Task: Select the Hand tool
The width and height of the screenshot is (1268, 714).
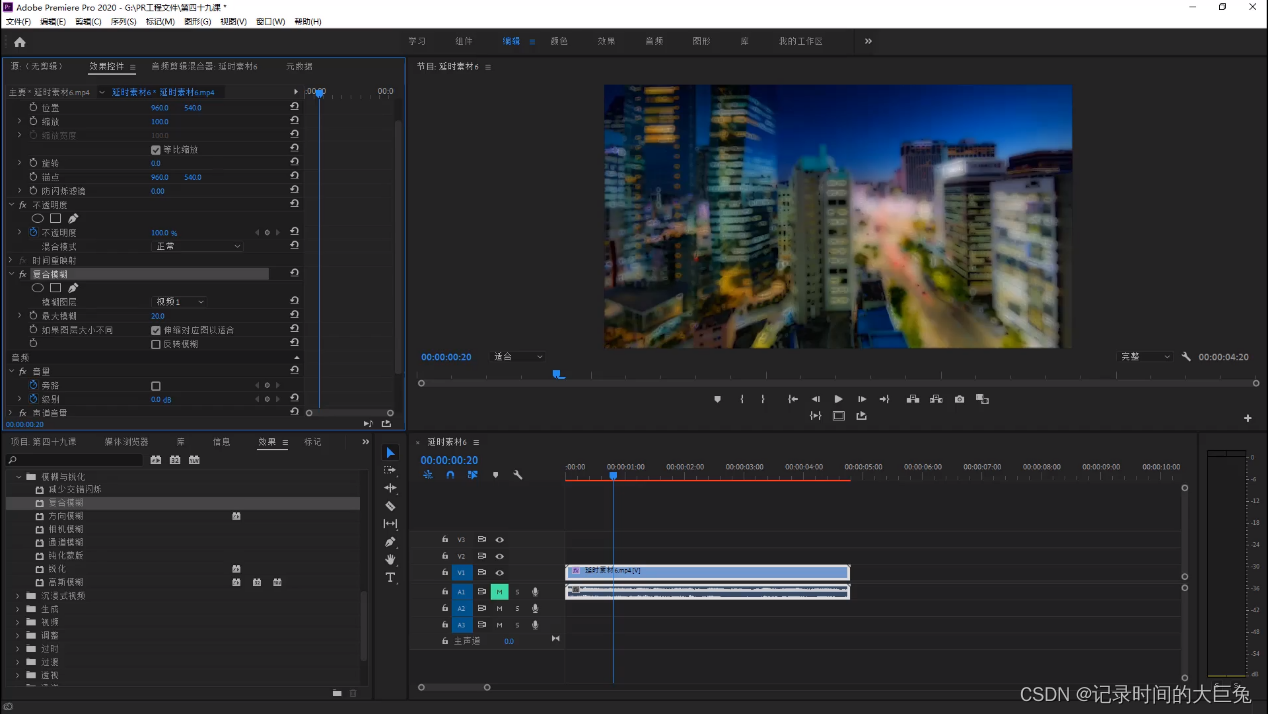Action: point(390,560)
